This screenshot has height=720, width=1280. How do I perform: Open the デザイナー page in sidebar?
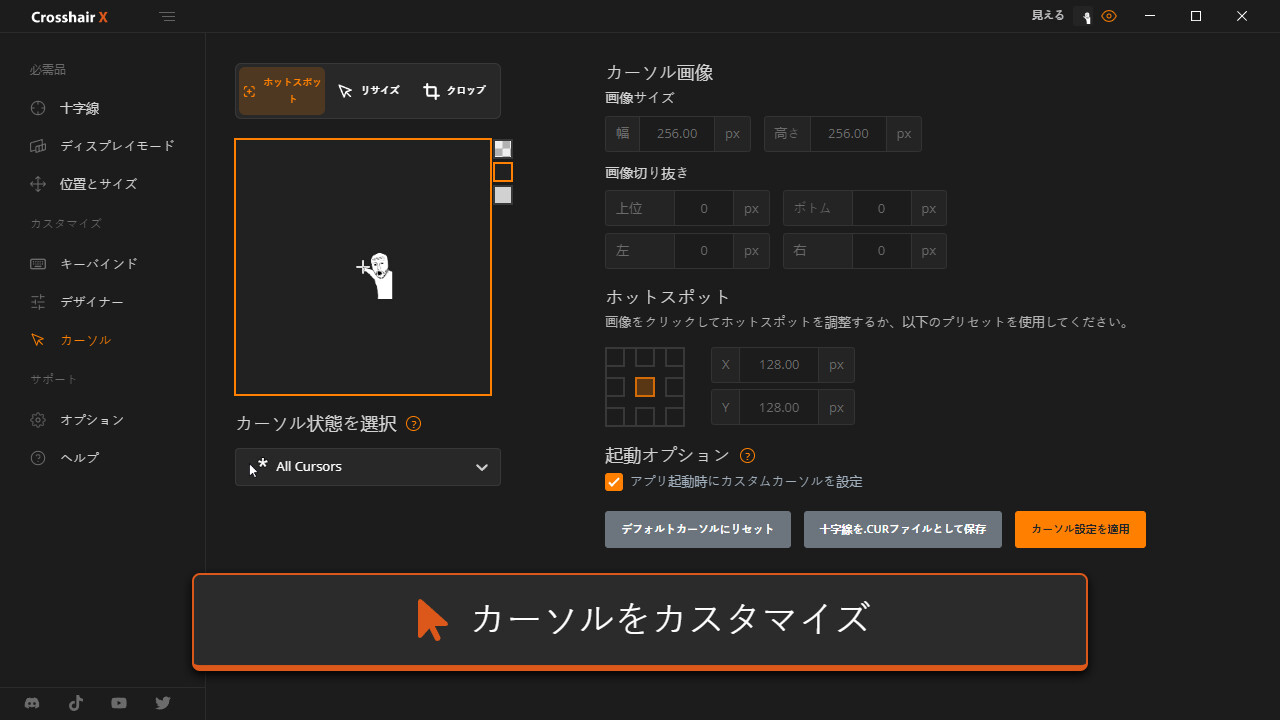[x=91, y=302]
